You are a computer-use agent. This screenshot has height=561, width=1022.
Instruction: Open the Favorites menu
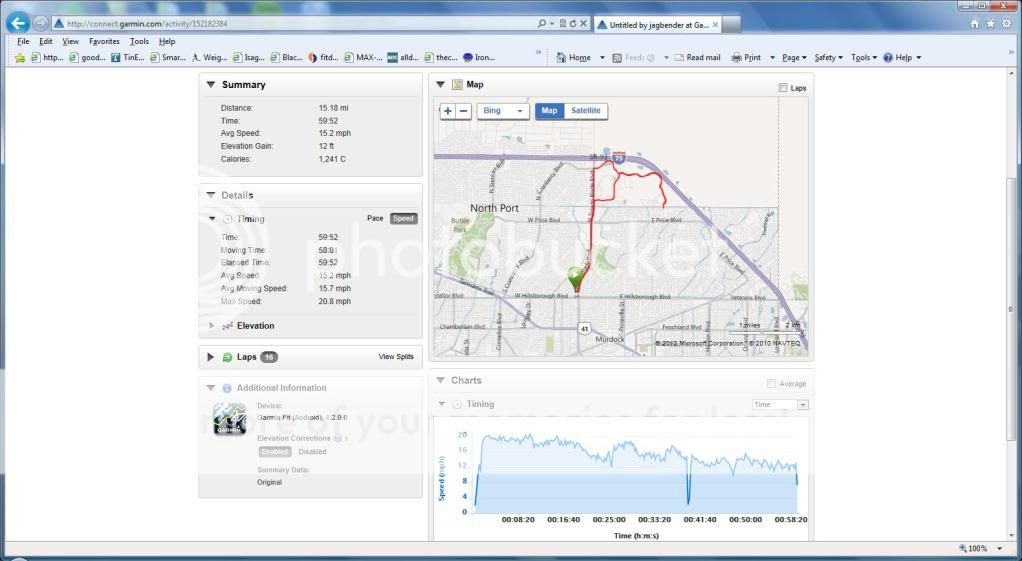click(x=104, y=42)
